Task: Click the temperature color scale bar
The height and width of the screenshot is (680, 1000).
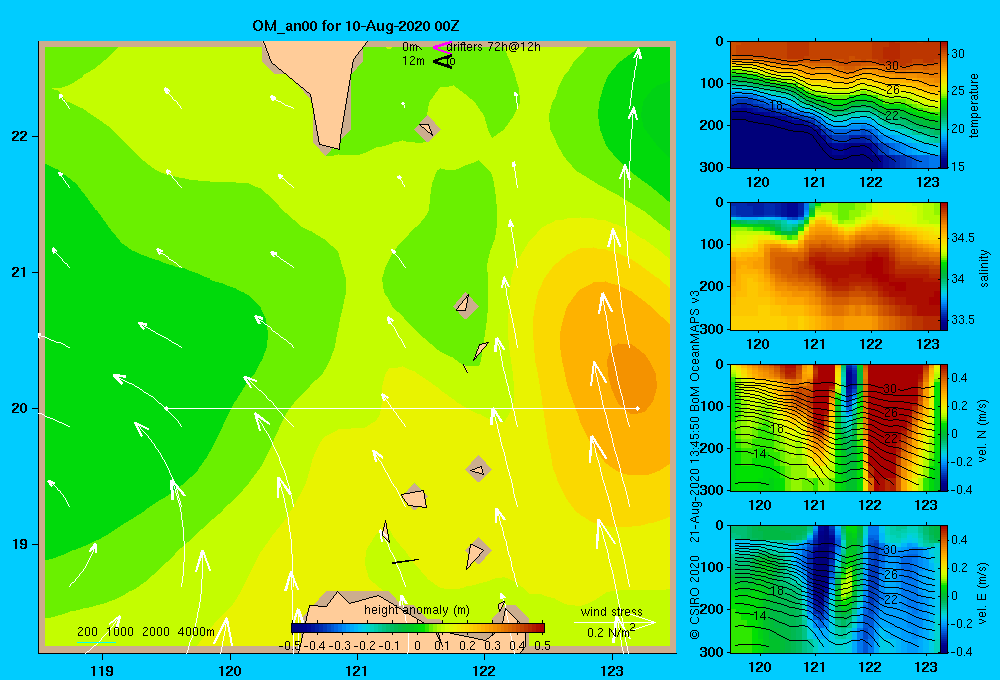Action: tap(944, 105)
